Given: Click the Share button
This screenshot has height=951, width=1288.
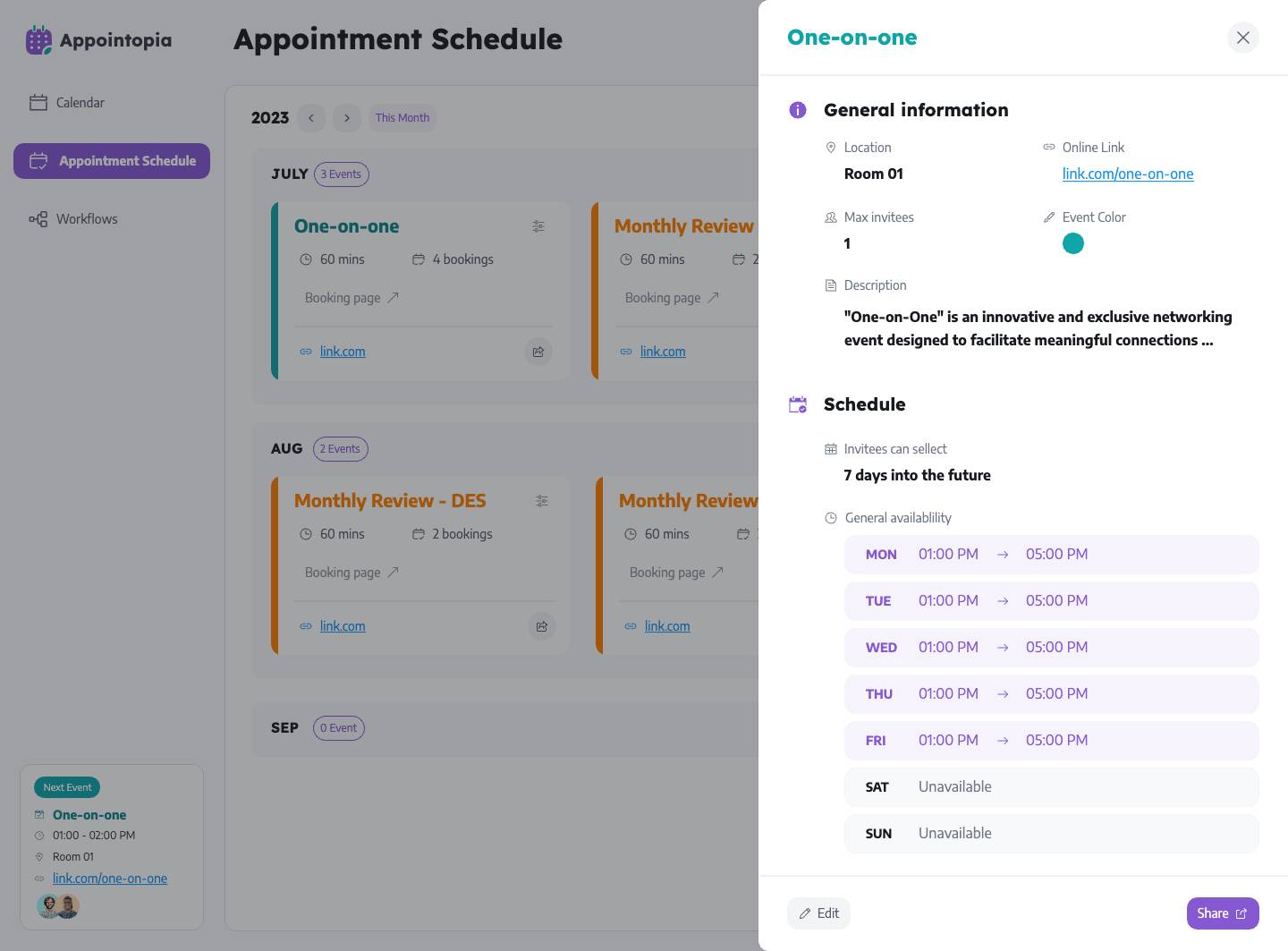Looking at the screenshot, I should [1223, 913].
